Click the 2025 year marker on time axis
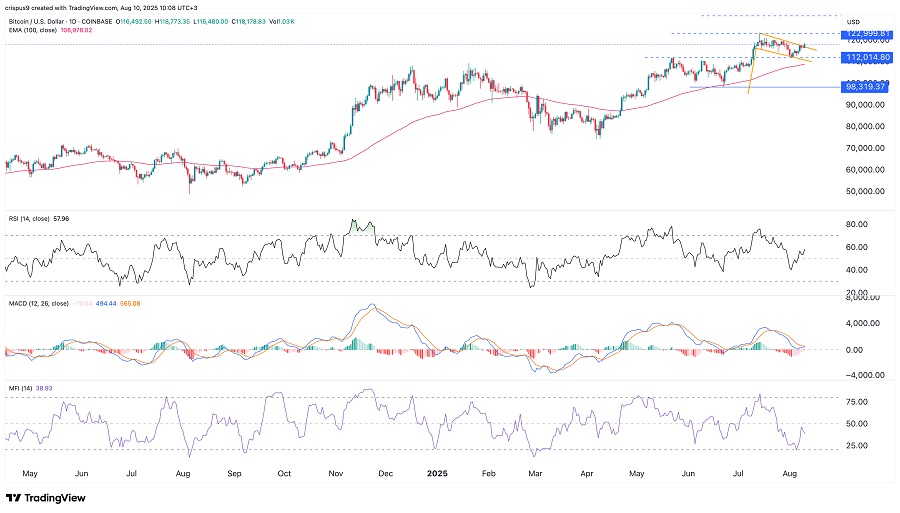The height and width of the screenshot is (513, 900). tap(438, 470)
